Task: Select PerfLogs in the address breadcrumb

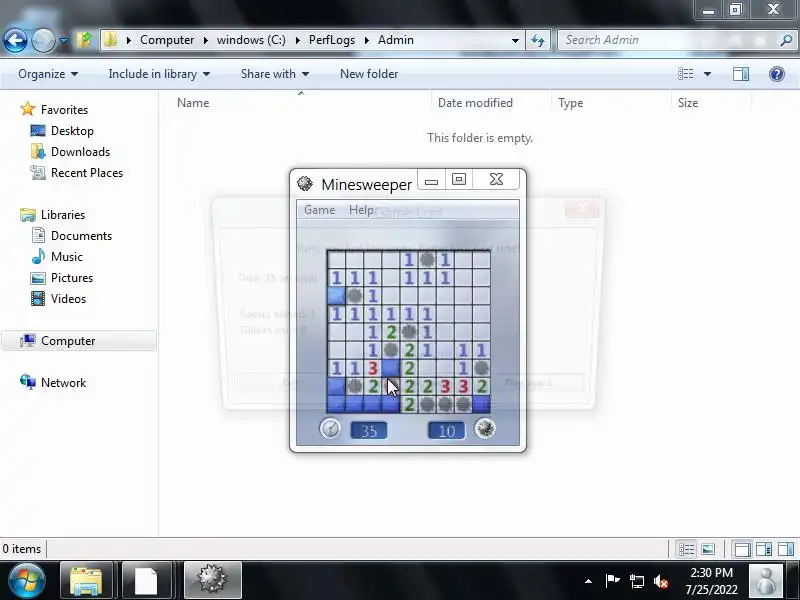Action: pos(332,40)
